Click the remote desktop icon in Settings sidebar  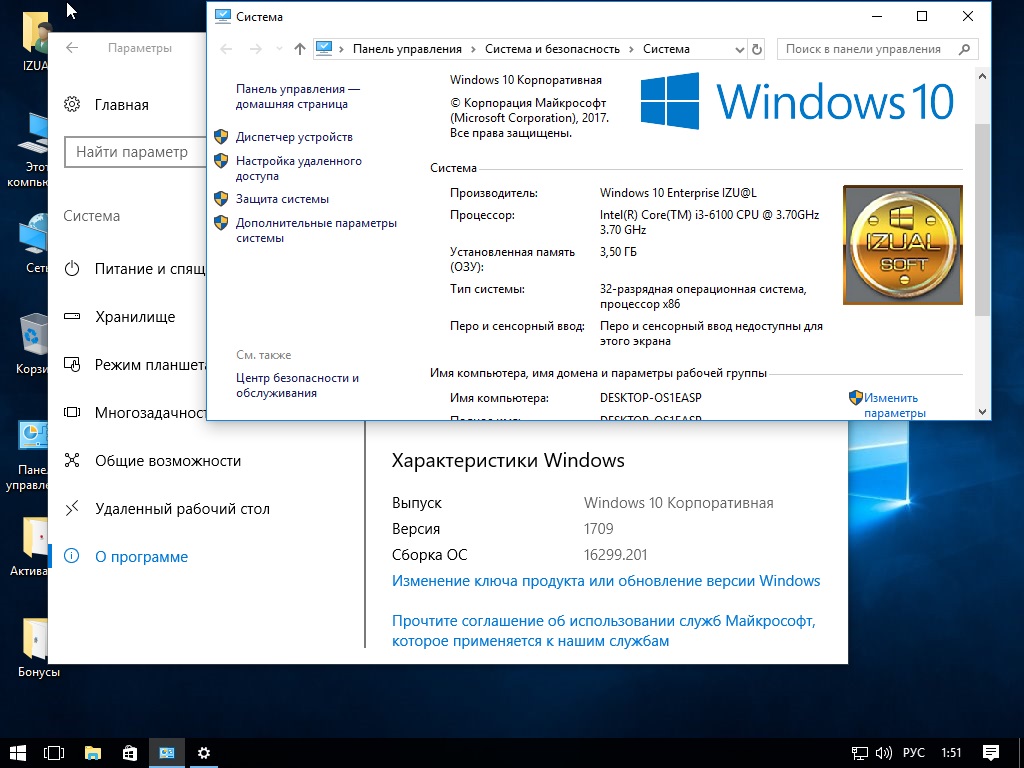pos(72,508)
